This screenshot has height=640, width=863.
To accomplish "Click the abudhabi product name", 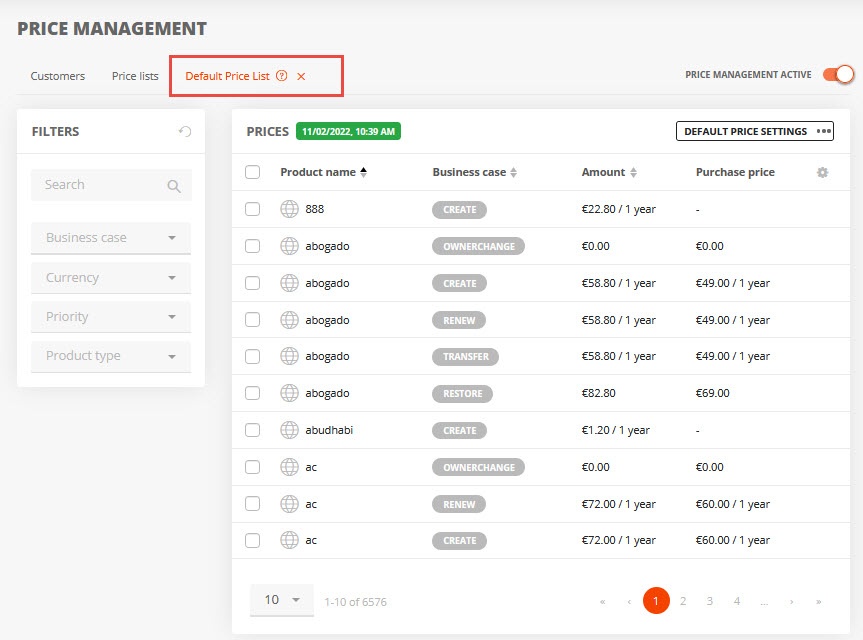I will [x=329, y=430].
